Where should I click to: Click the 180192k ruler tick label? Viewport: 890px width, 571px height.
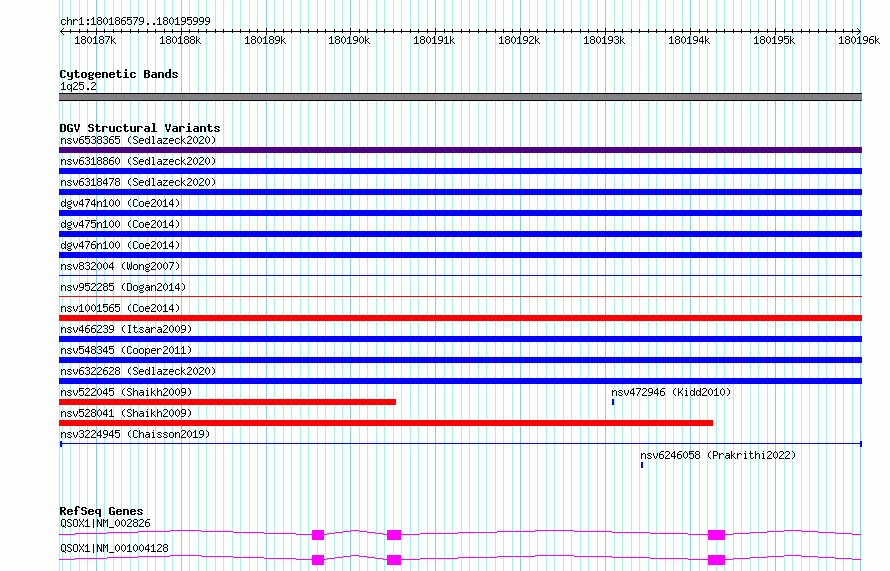click(519, 40)
